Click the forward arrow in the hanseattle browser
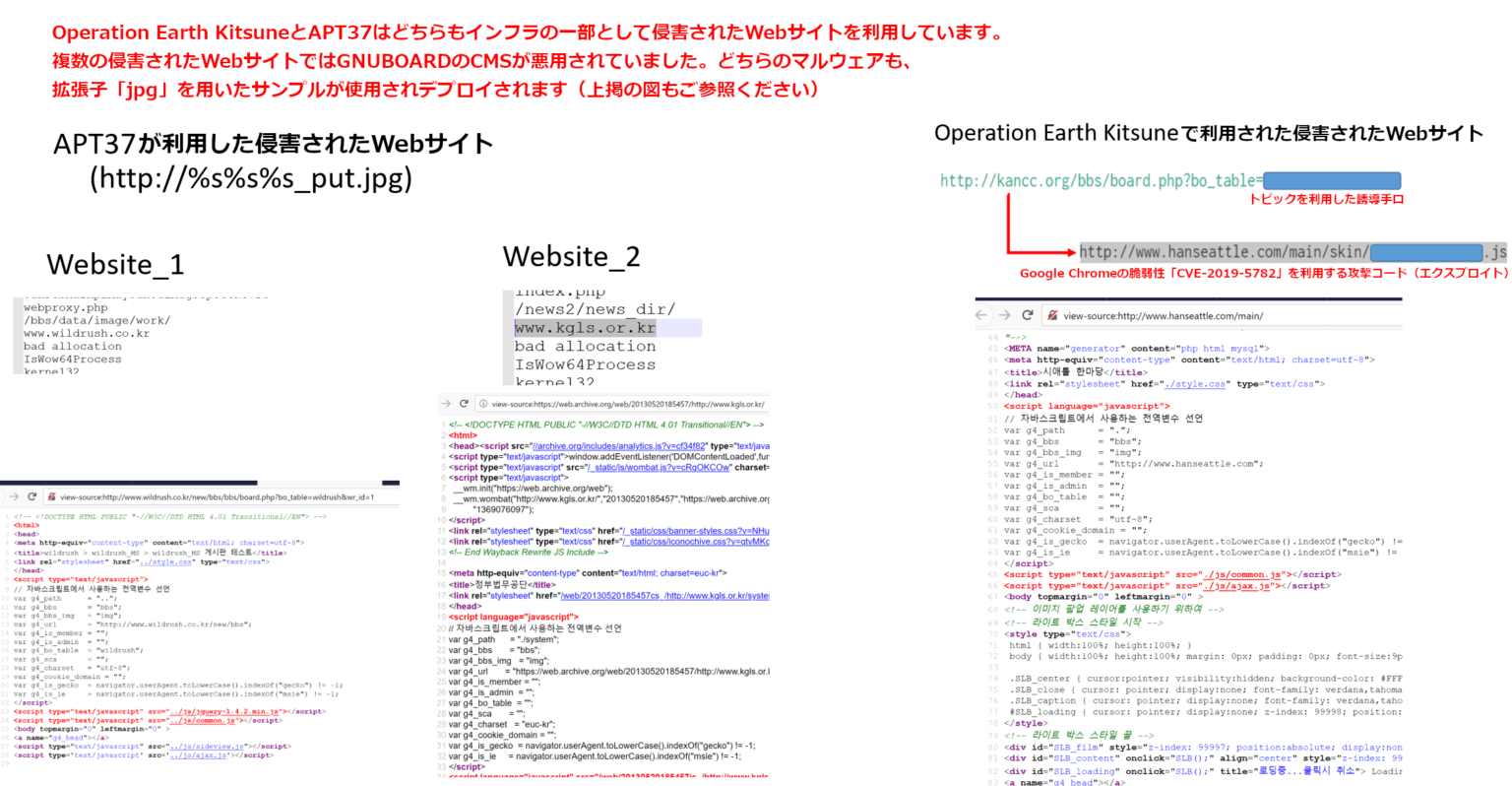Image resolution: width=1512 pixels, height=786 pixels. (x=1003, y=315)
